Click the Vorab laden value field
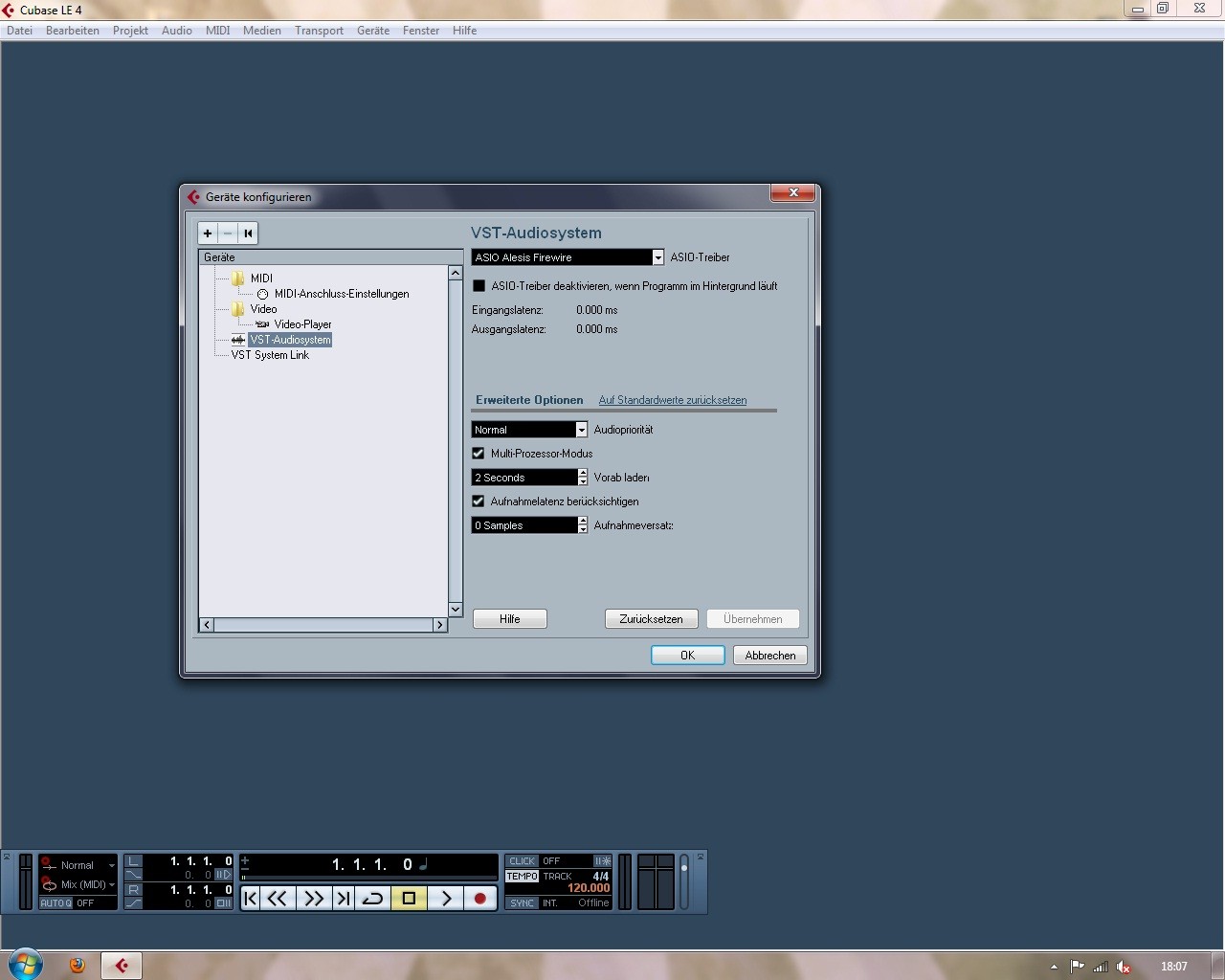 [524, 478]
